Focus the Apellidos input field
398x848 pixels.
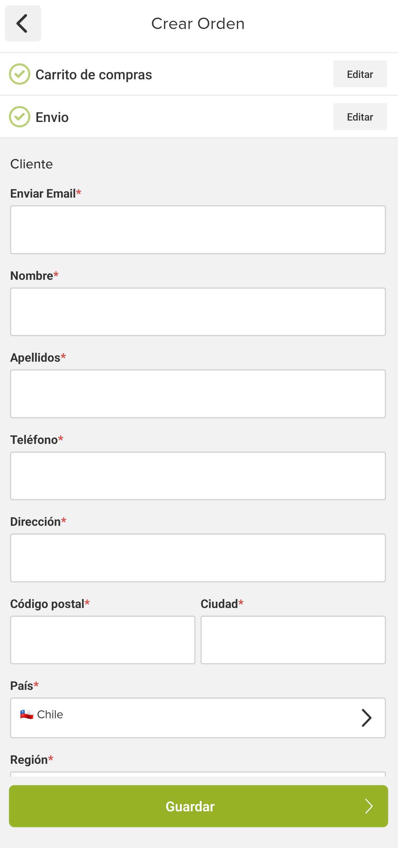coord(198,394)
